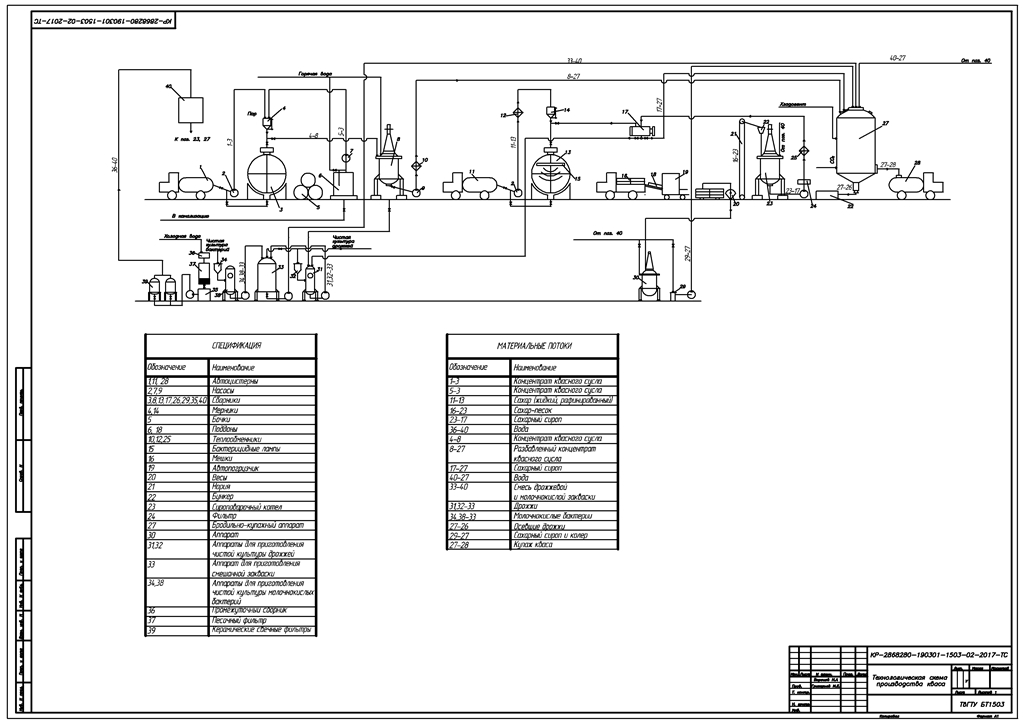
Task: Select the Сироповарочный котел row
Action: pyautogui.click(x=231, y=506)
